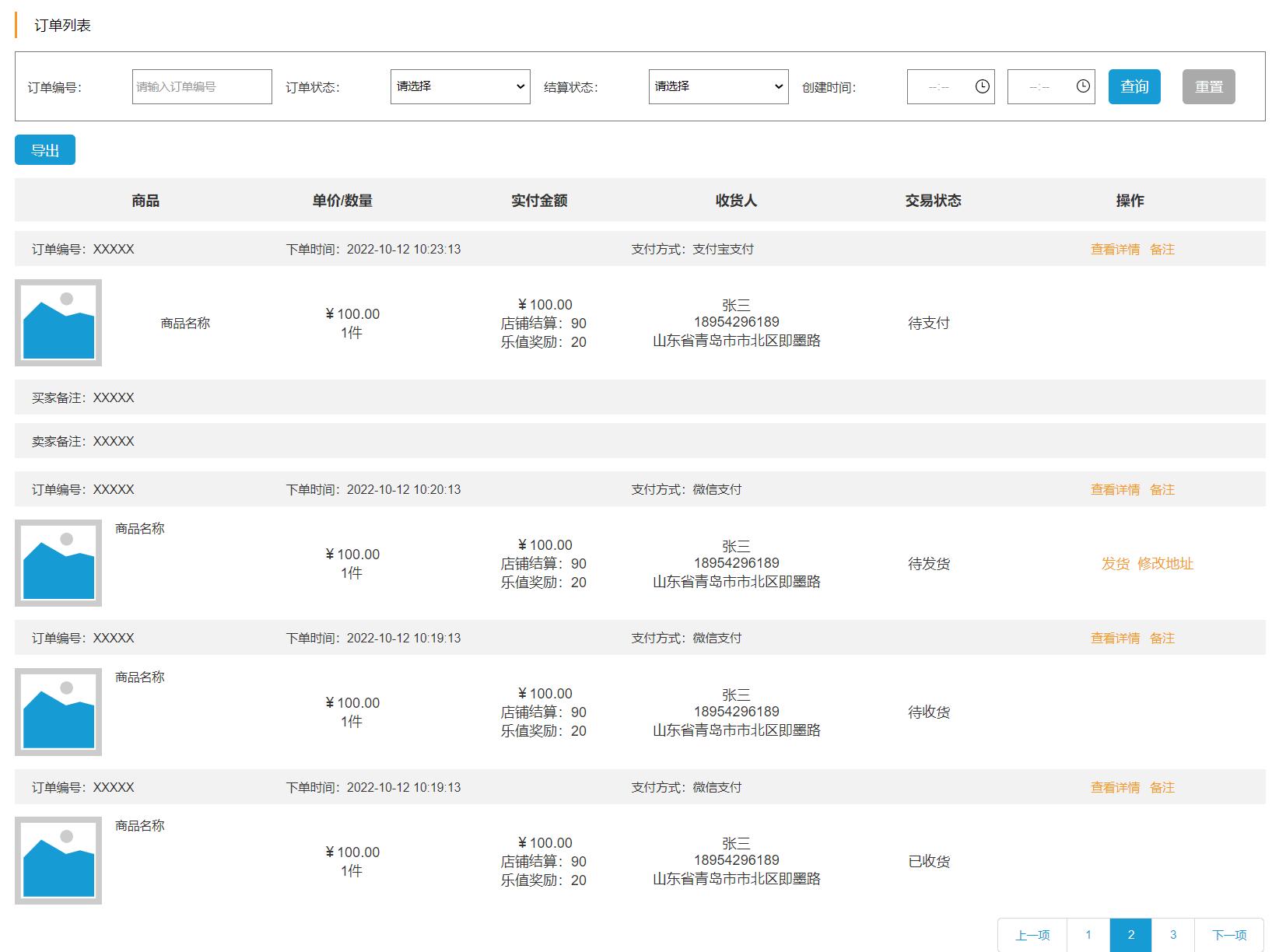The width and height of the screenshot is (1286, 952).
Task: Open 查看详情 for the first order
Action: [1114, 250]
